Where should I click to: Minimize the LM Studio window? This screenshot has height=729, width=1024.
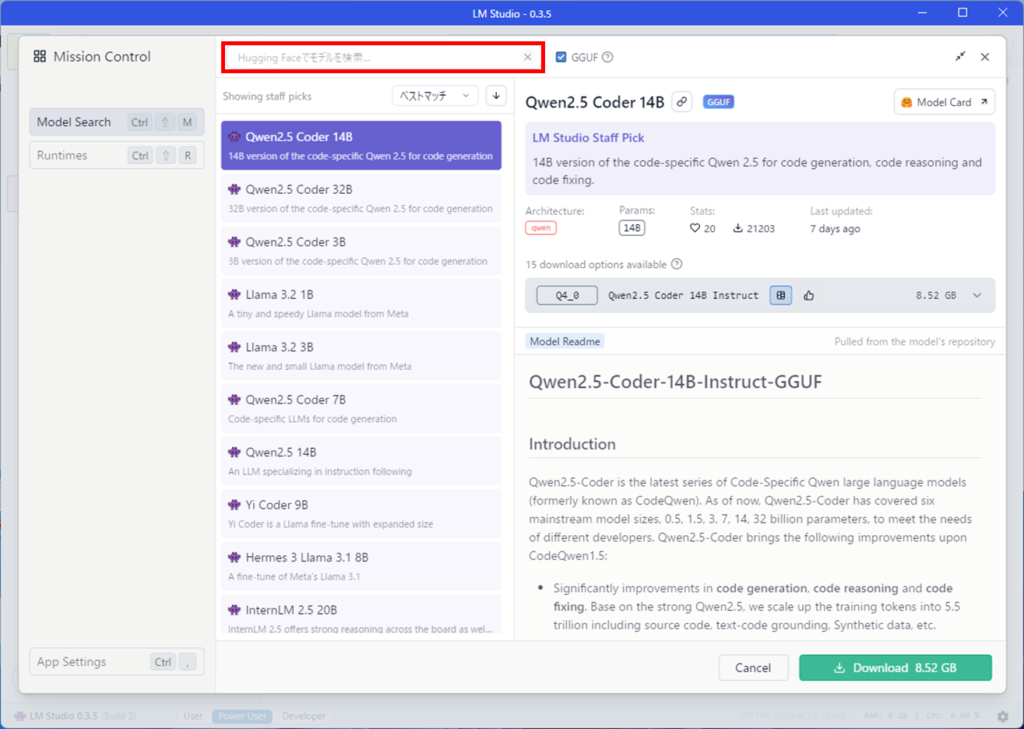click(922, 12)
